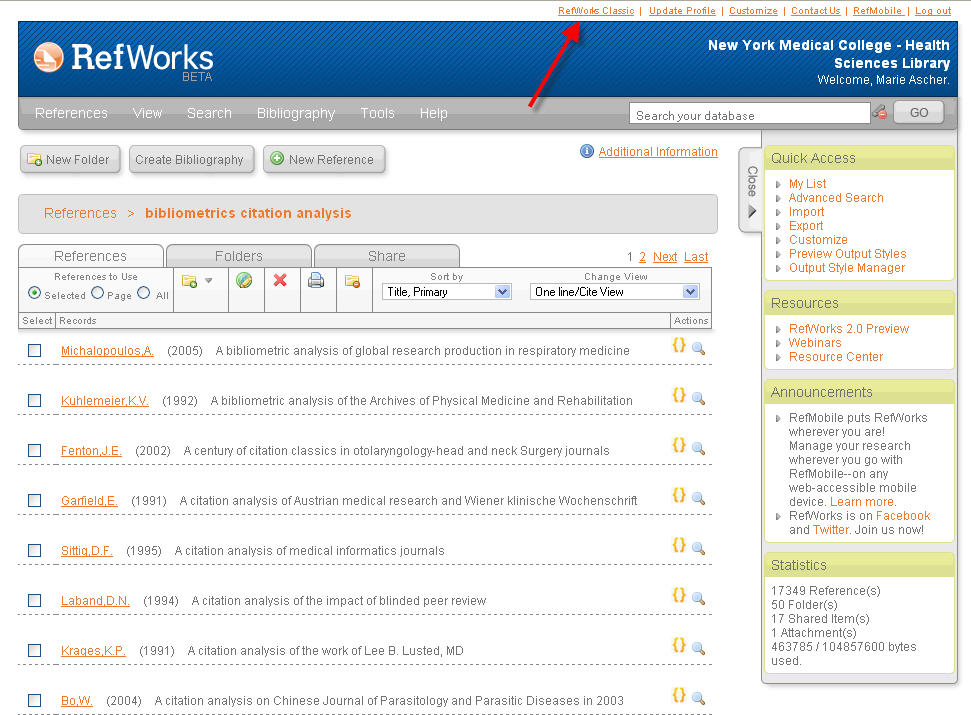The width and height of the screenshot is (971, 715).
Task: Choose the Selected radio button
Action: (x=35, y=293)
